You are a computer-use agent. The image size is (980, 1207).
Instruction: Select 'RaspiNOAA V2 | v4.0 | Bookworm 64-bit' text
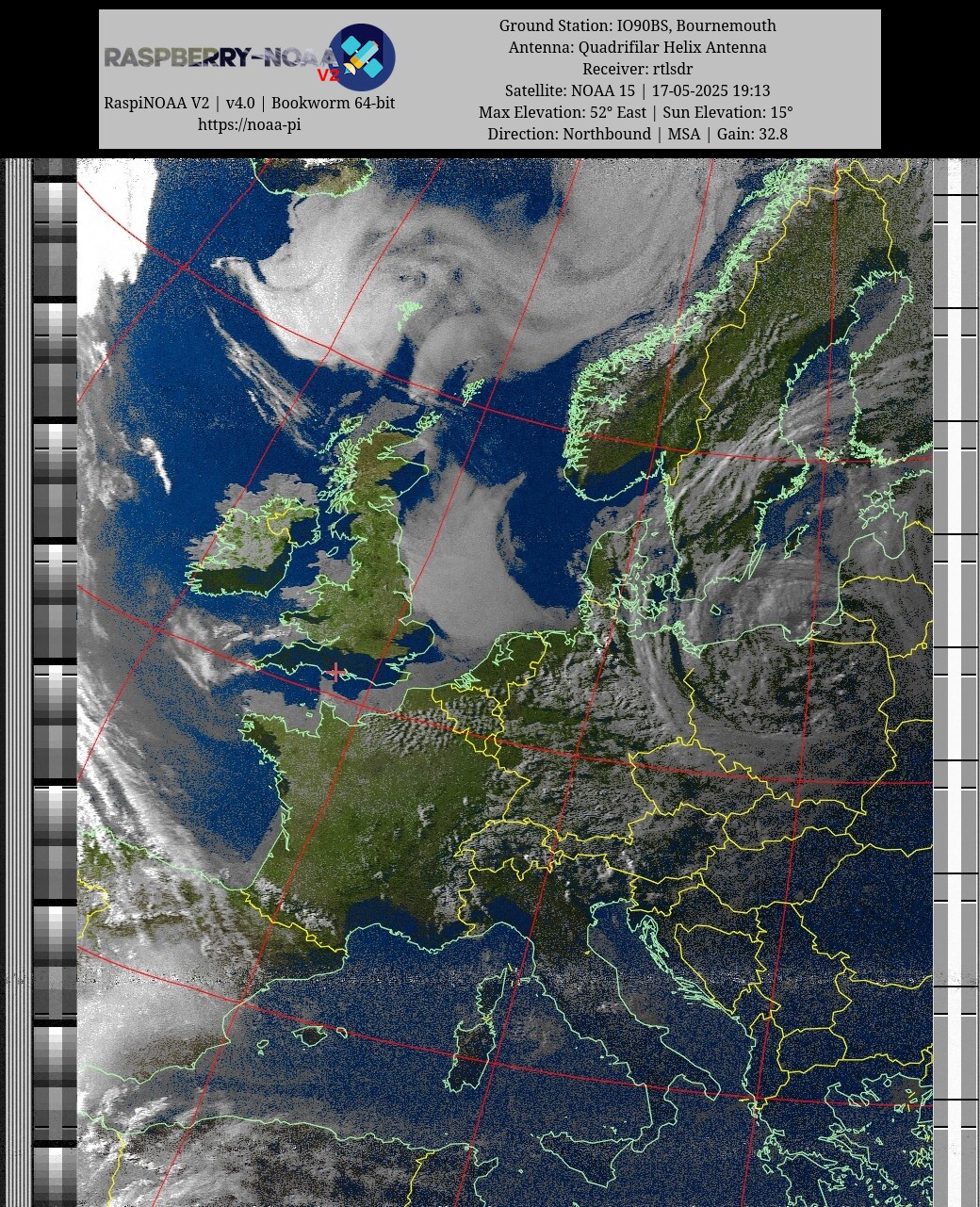click(x=249, y=103)
